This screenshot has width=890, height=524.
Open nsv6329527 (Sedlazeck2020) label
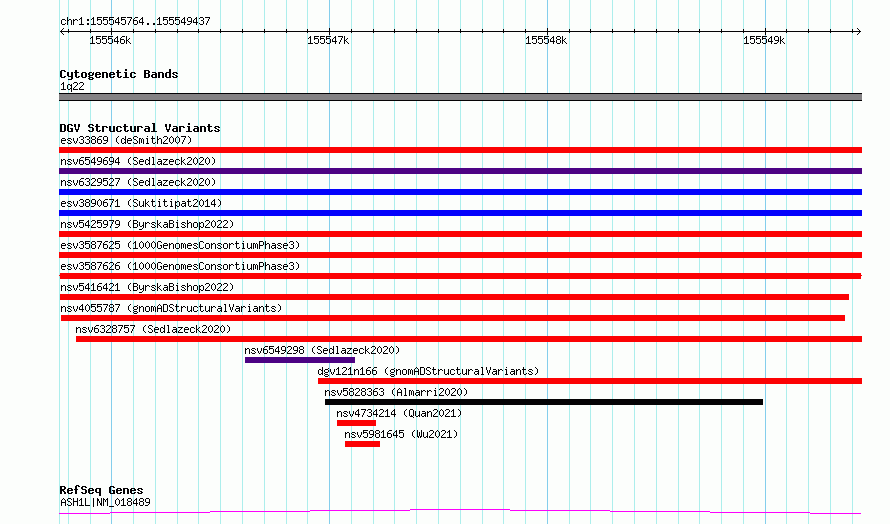click(138, 182)
